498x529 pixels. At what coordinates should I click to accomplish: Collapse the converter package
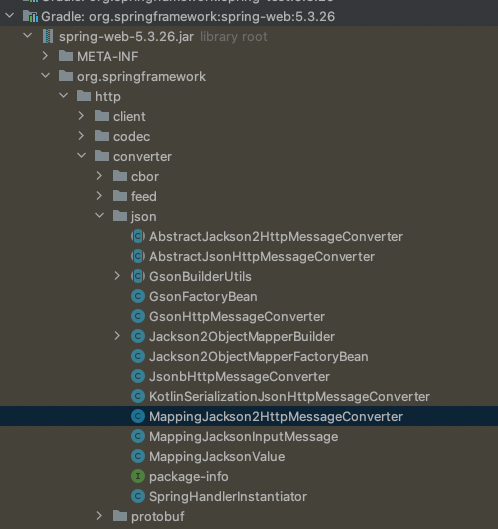click(x=82, y=156)
